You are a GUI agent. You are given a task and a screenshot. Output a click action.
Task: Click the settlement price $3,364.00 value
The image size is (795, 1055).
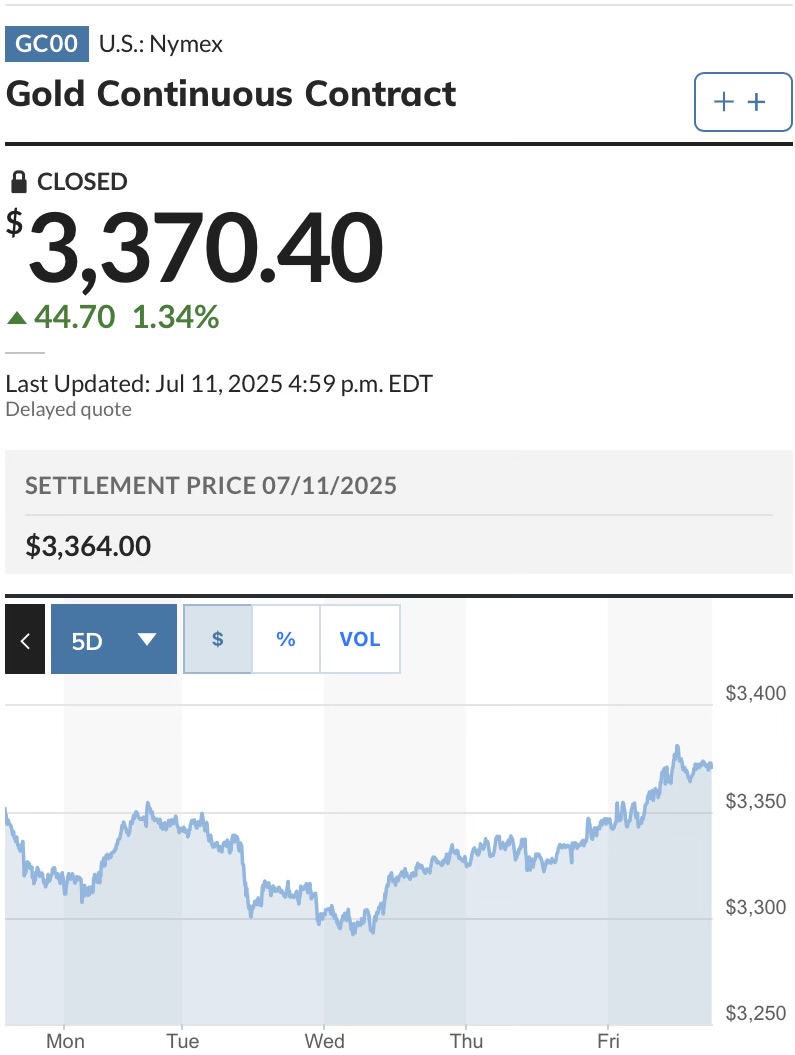click(88, 546)
